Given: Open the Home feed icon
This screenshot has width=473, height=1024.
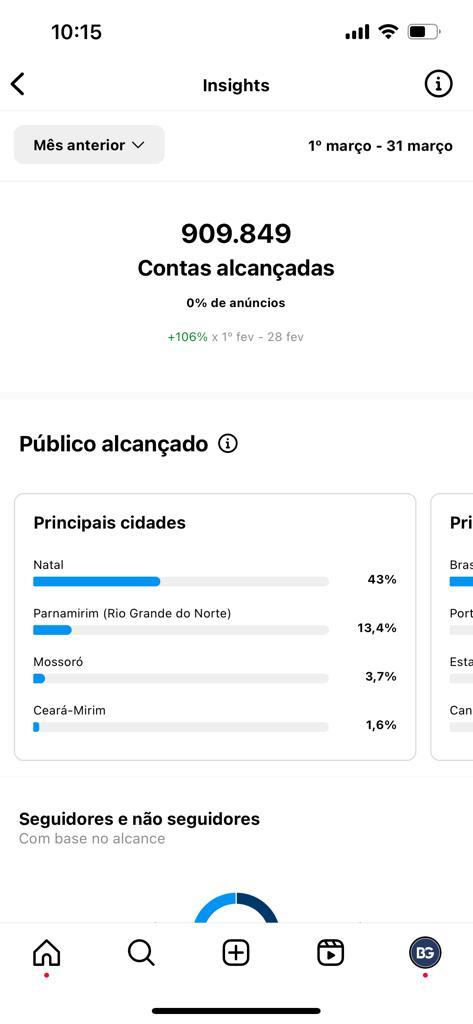Looking at the screenshot, I should pos(46,953).
